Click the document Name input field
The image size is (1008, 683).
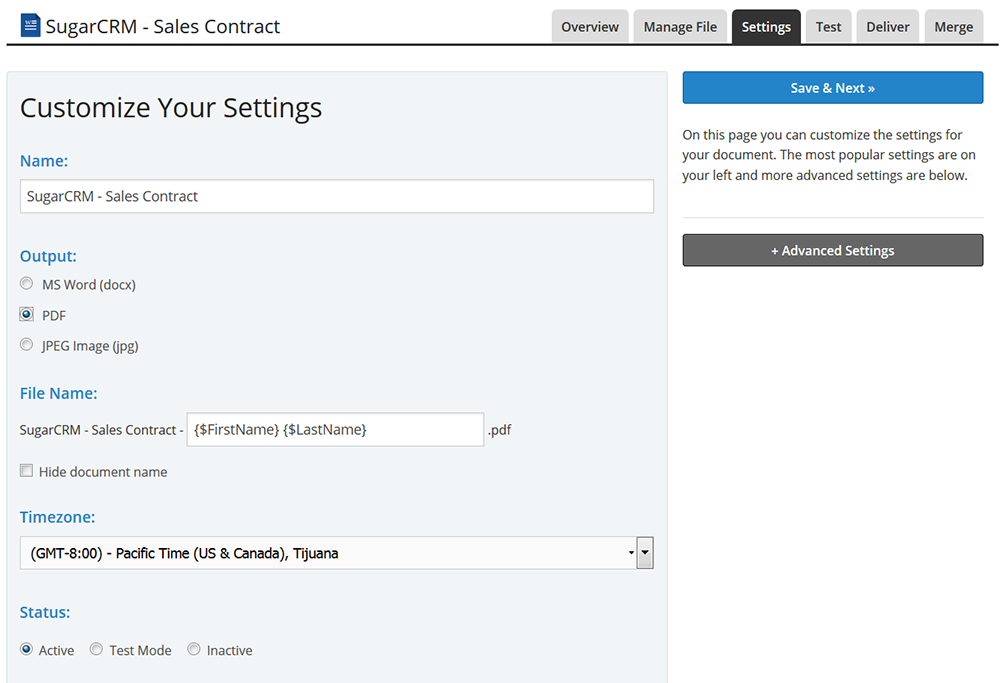(x=336, y=196)
